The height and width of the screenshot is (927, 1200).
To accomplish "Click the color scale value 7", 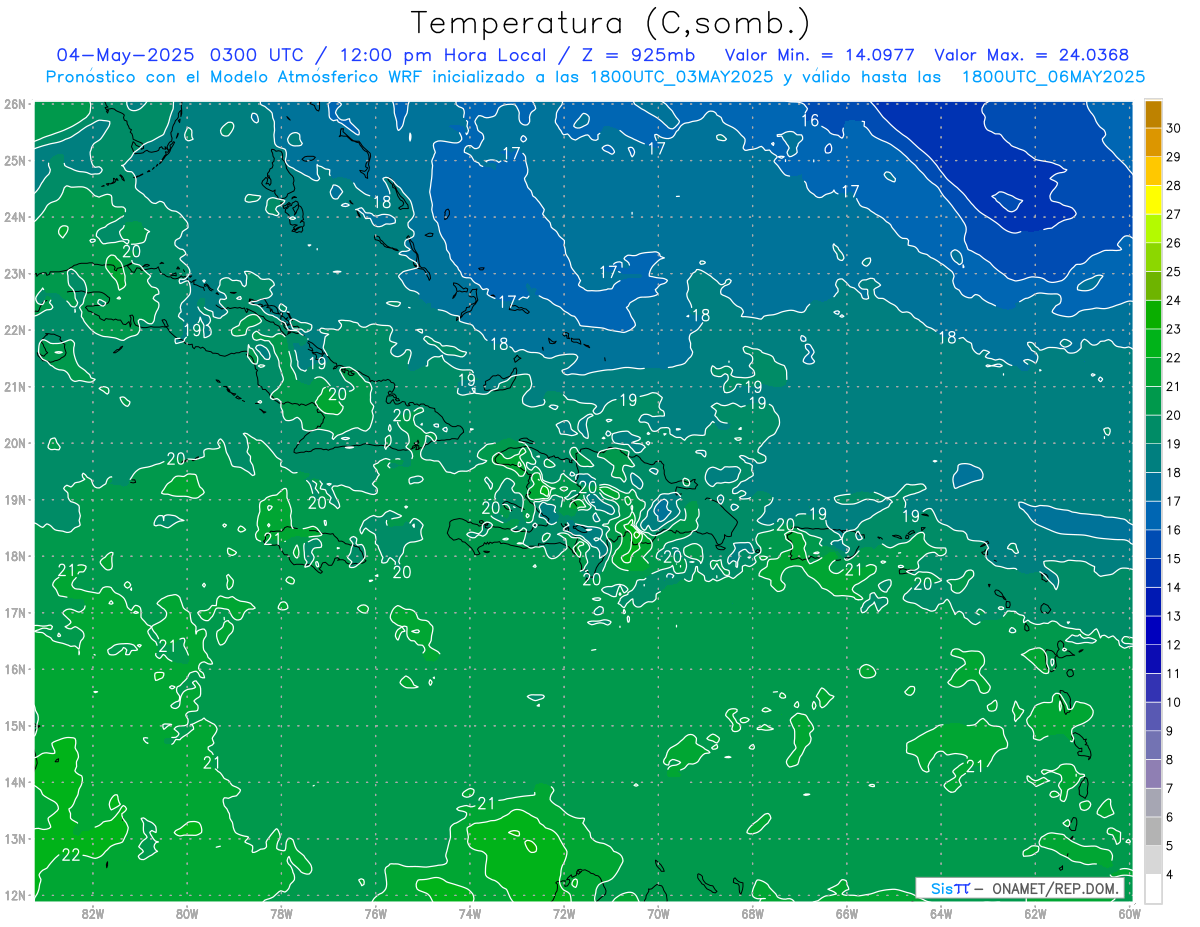I will click(x=1170, y=788).
